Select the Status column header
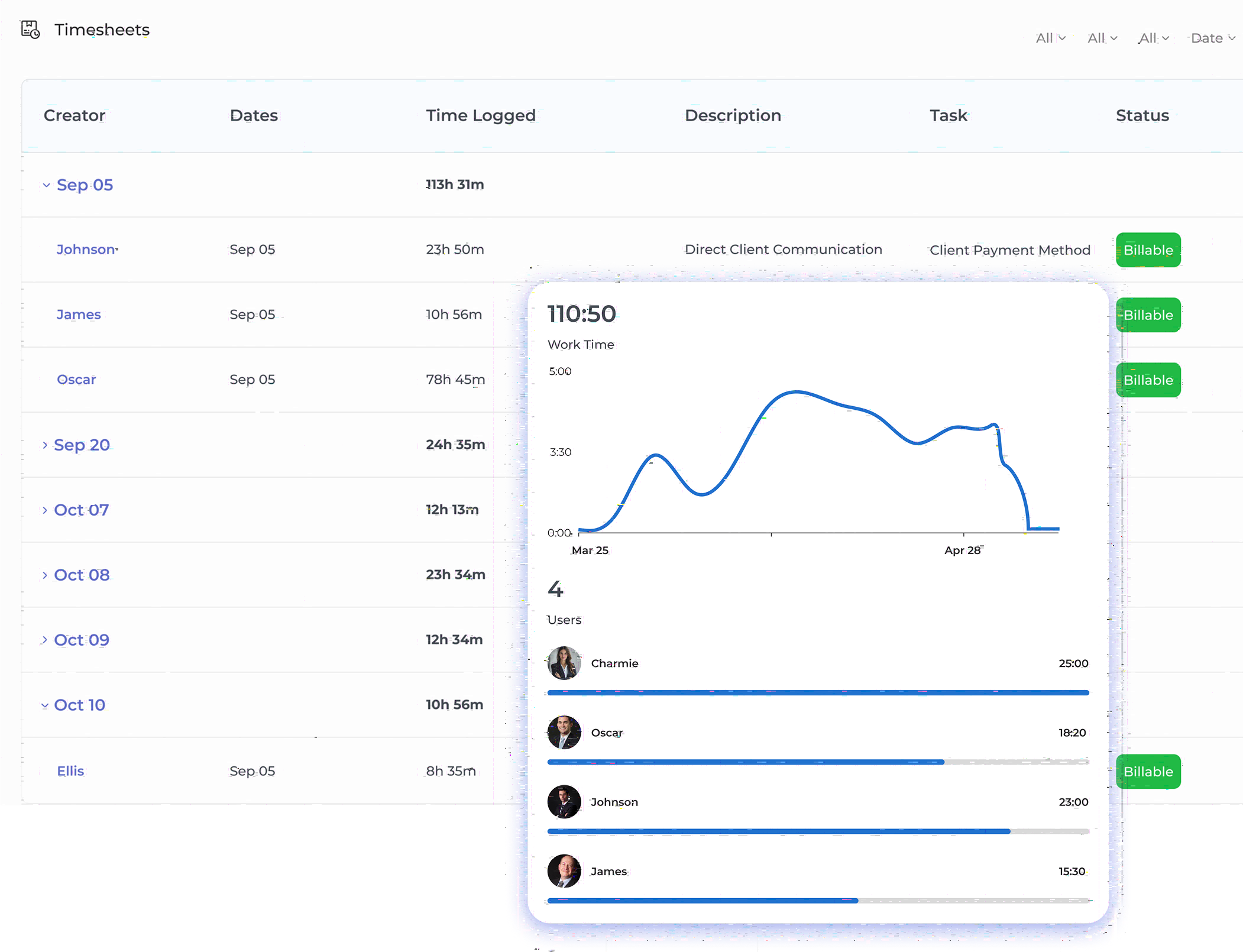 [1142, 115]
